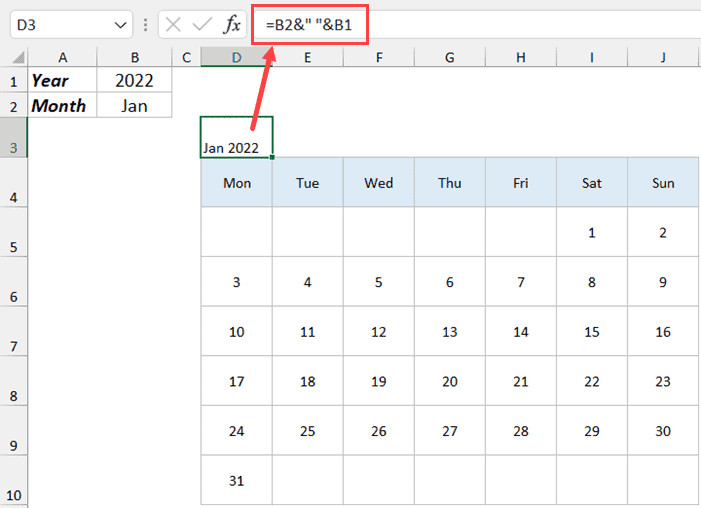This screenshot has height=508, width=701.
Task: Select column B header
Action: click(x=134, y=58)
